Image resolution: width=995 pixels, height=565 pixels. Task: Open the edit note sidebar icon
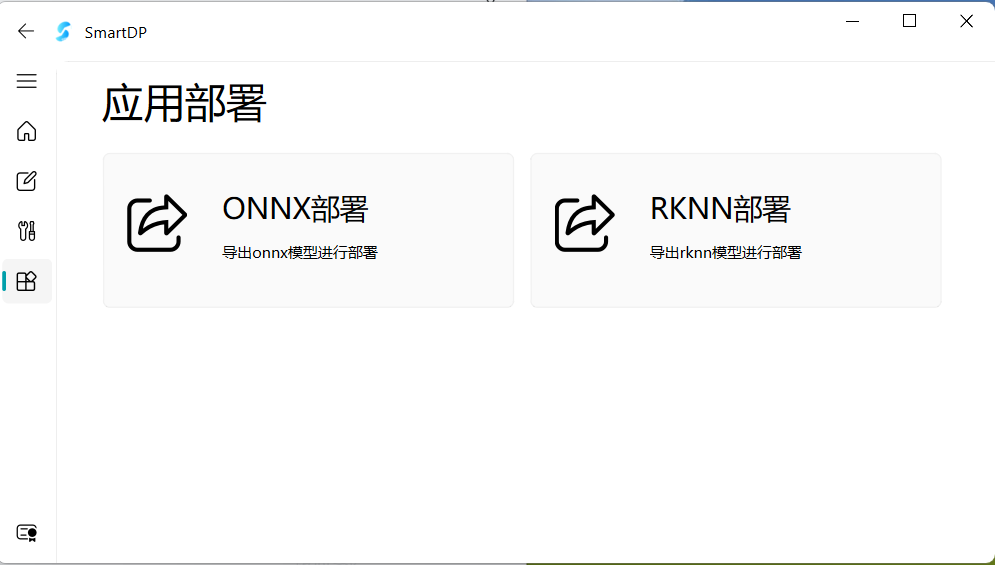(x=27, y=181)
